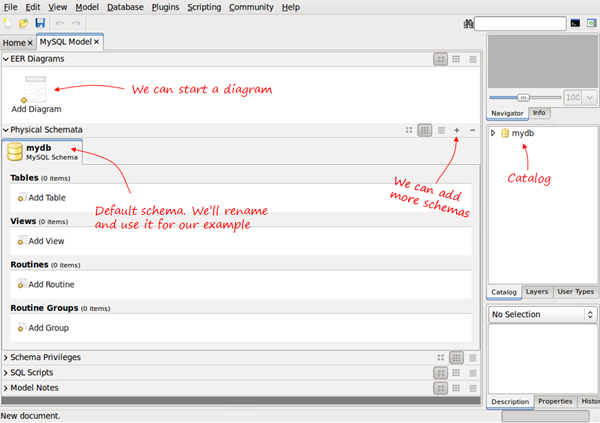Screen dimensions: 600x423
Task: Save the model with the floppy icon
Action: pos(40,23)
